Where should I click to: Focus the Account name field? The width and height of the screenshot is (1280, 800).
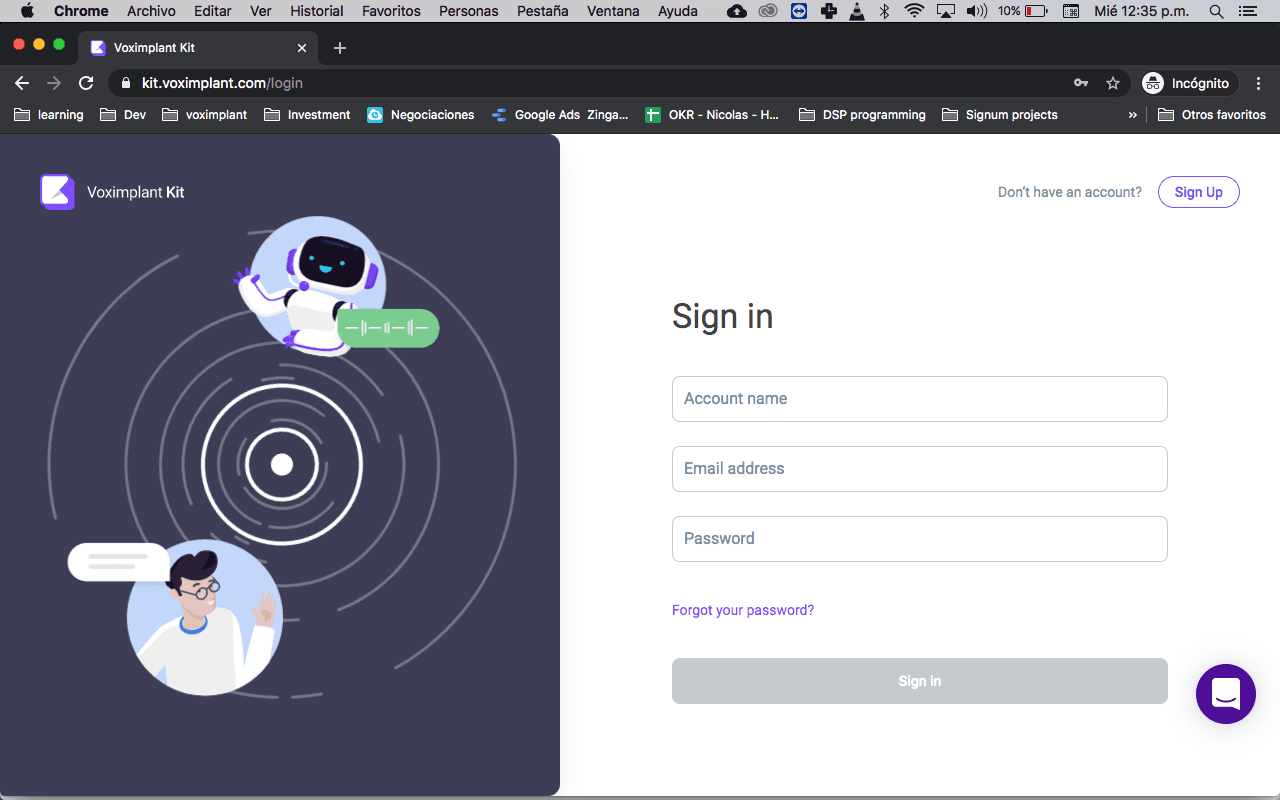(x=919, y=399)
